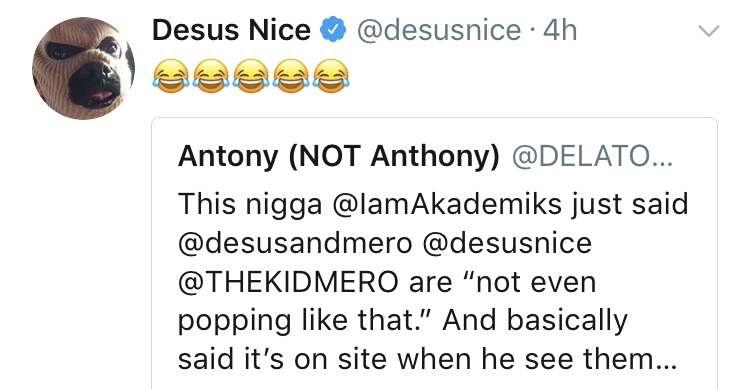Open the Antony (NOT Anthony) quoted author name
750x389 pixels.
[338, 156]
